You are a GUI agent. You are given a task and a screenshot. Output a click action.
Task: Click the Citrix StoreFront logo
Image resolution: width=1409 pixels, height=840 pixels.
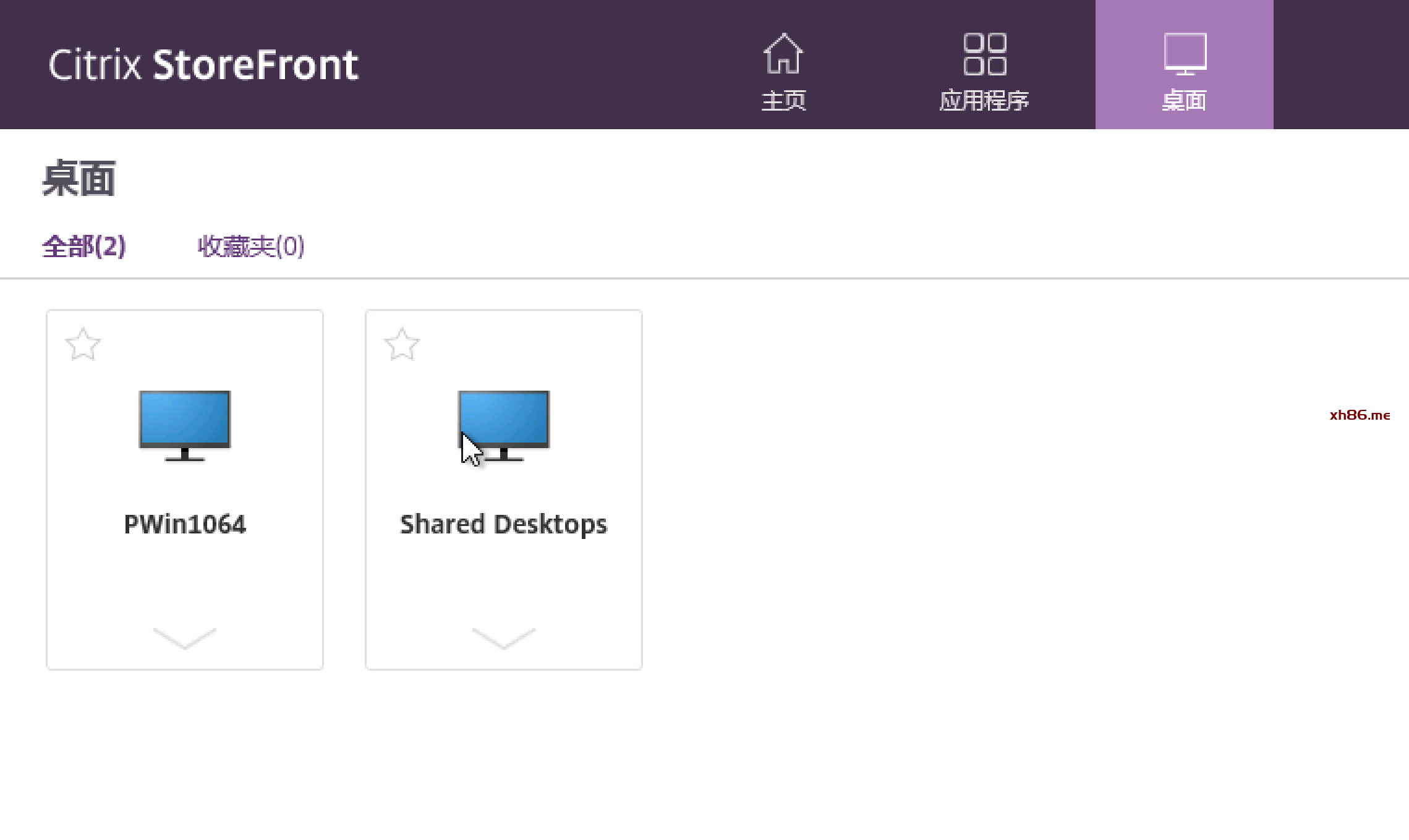point(203,65)
